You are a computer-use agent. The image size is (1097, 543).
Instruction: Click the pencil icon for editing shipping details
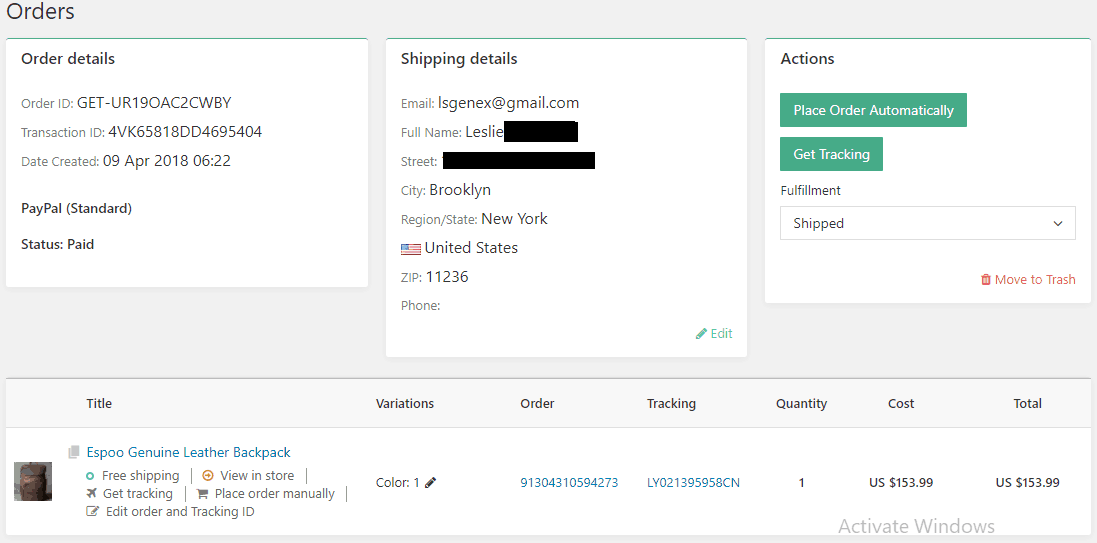tap(701, 334)
